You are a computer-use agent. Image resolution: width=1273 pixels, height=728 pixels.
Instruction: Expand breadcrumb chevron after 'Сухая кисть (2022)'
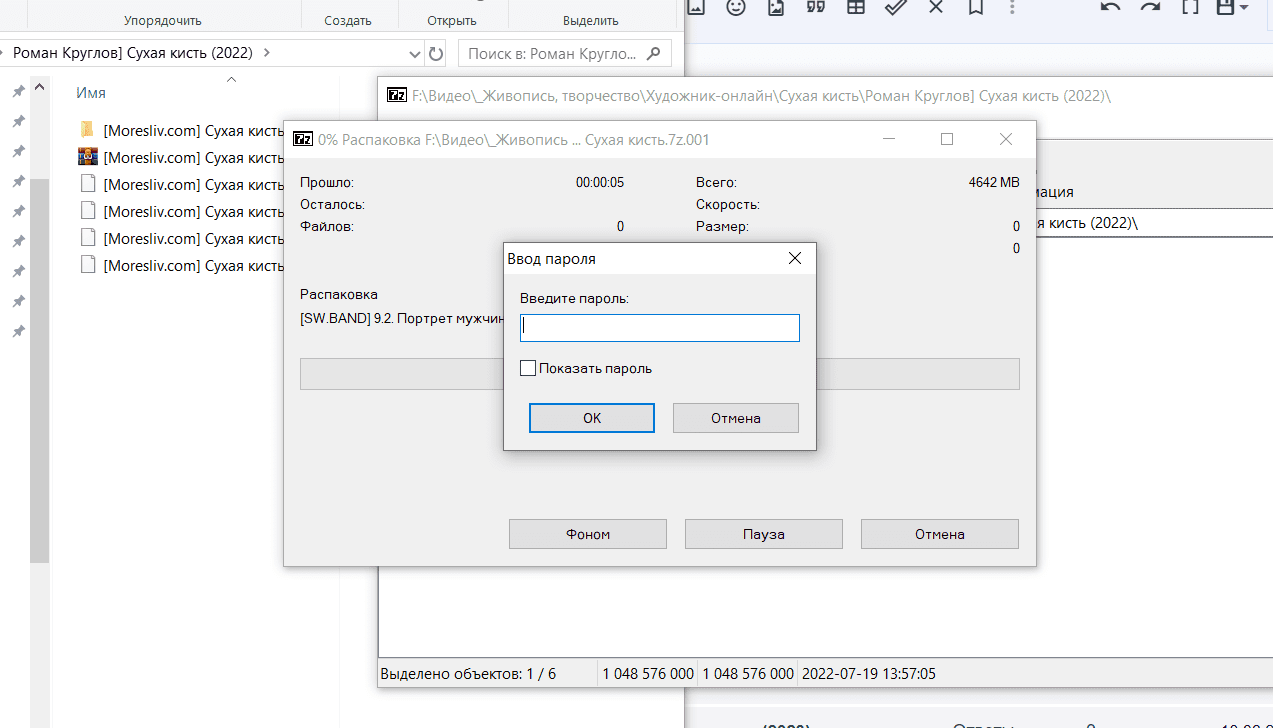click(x=267, y=53)
